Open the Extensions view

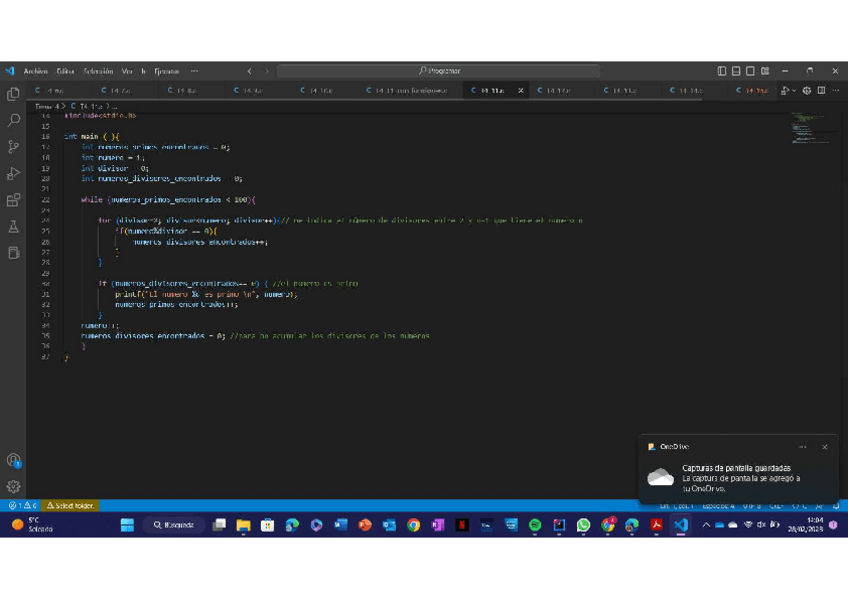coord(13,201)
